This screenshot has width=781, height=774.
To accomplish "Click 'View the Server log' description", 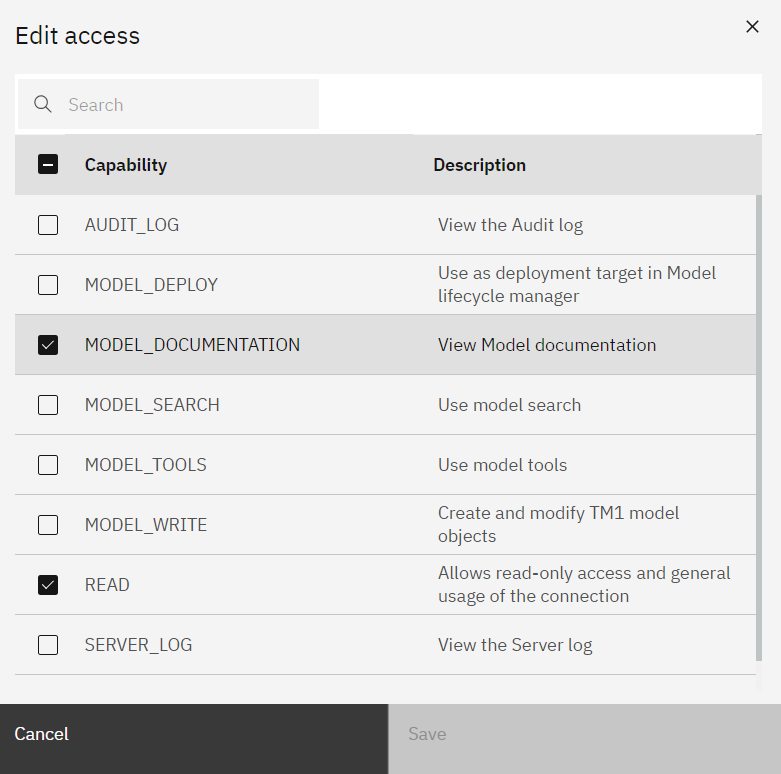I will click(515, 645).
